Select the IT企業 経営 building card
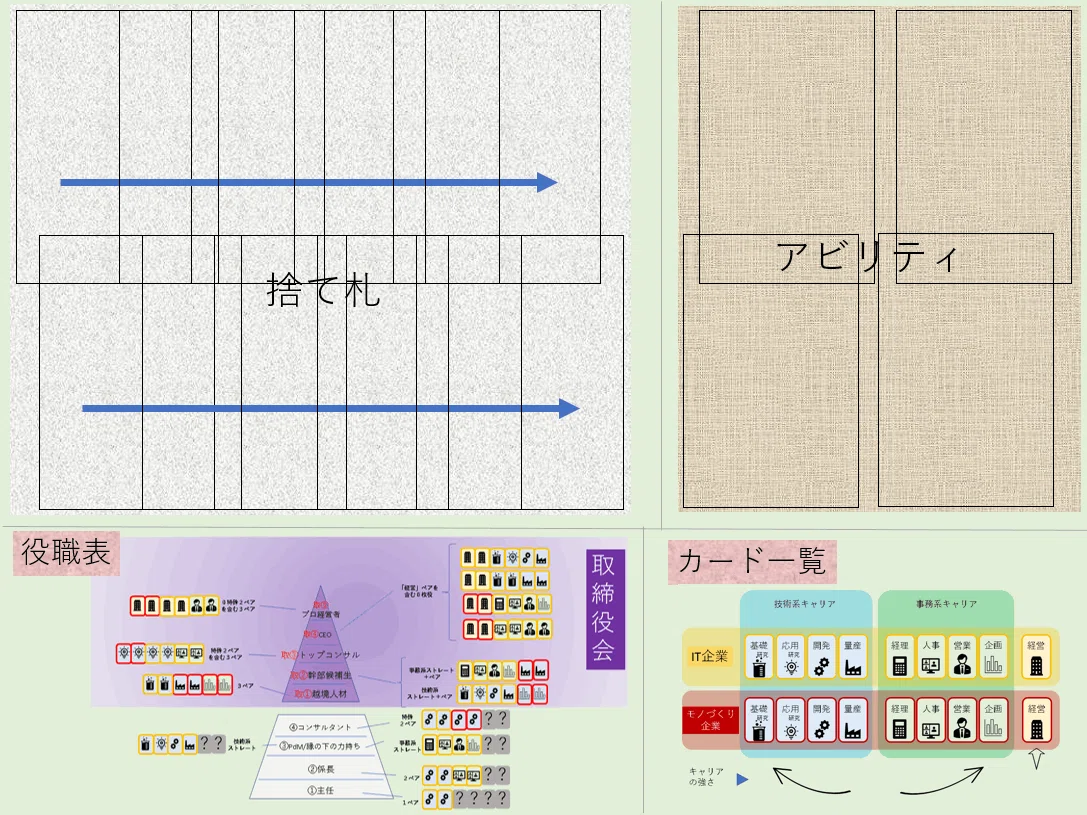 point(1036,657)
